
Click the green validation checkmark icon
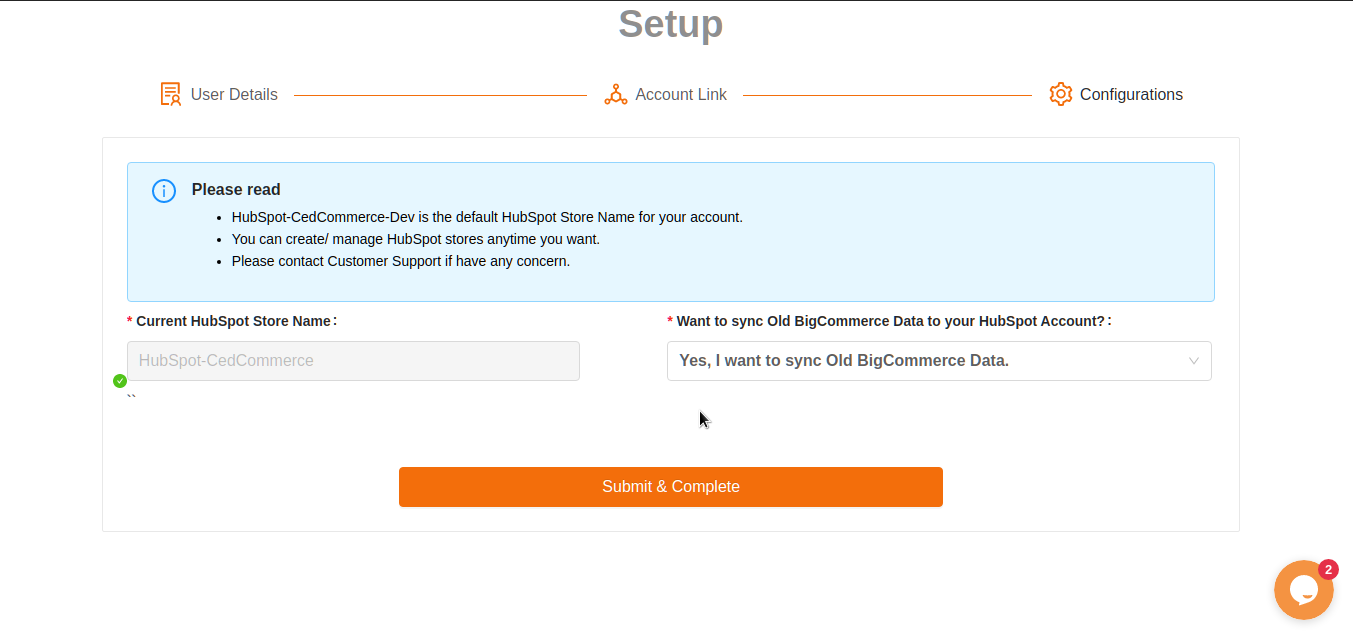[x=120, y=381]
